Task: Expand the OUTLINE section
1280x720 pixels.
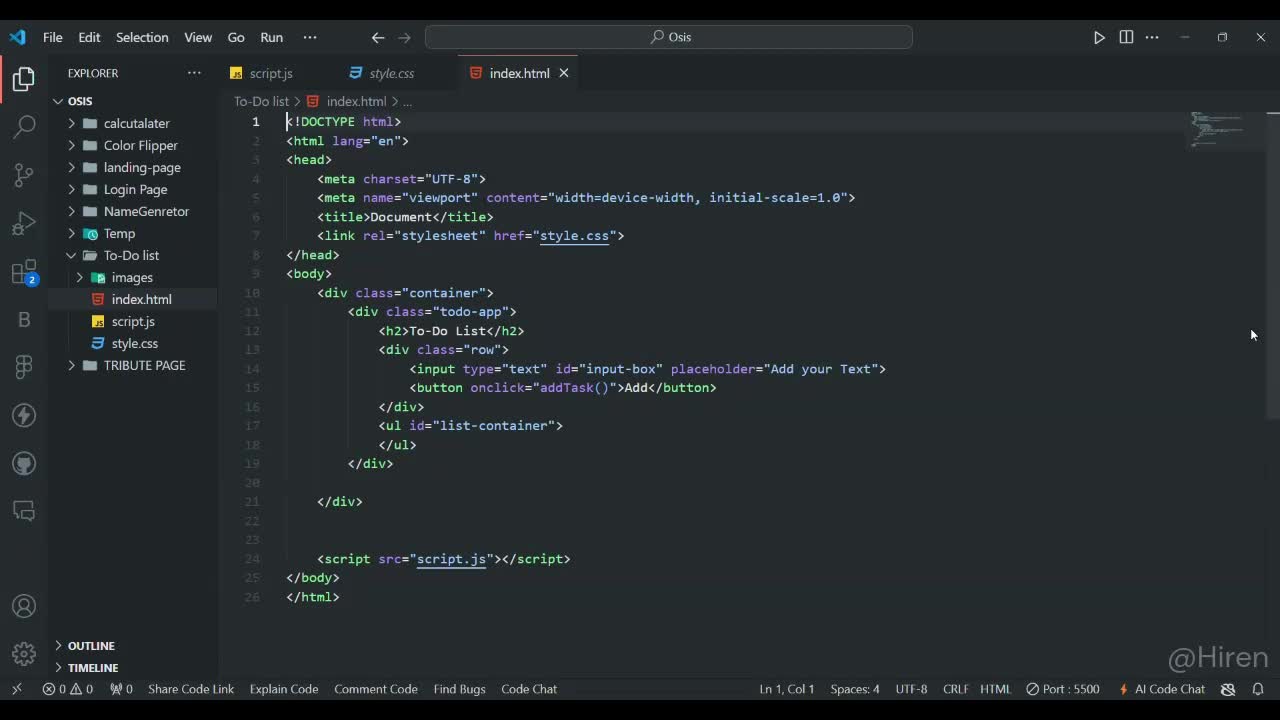Action: point(91,646)
